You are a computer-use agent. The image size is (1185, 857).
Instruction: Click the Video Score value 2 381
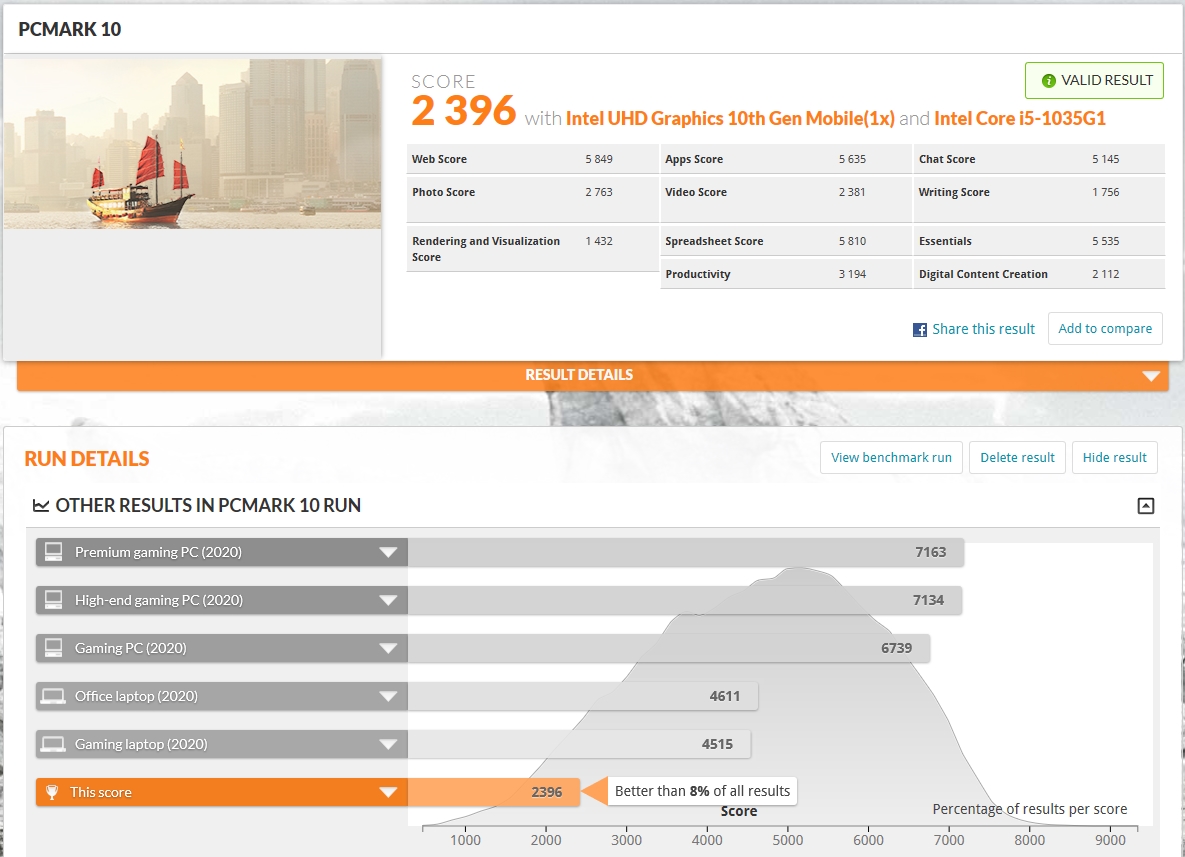[852, 192]
